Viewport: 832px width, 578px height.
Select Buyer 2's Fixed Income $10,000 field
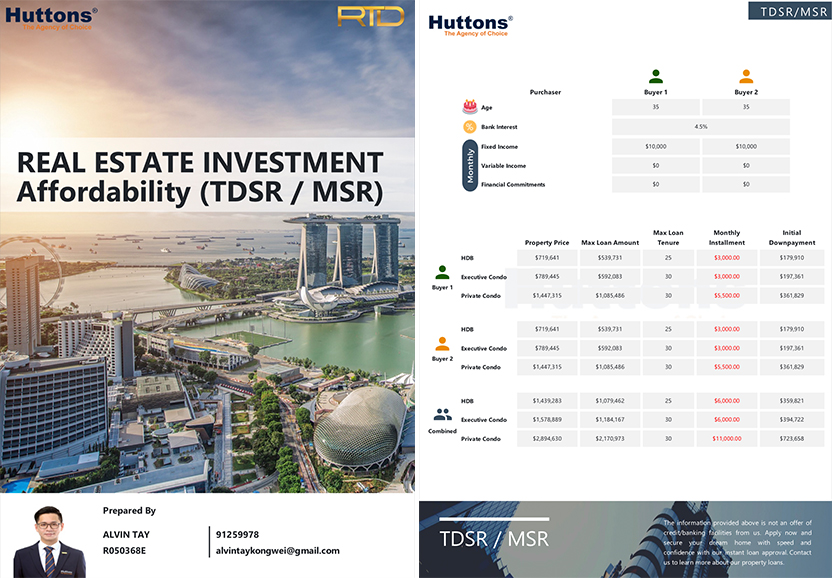[746, 146]
